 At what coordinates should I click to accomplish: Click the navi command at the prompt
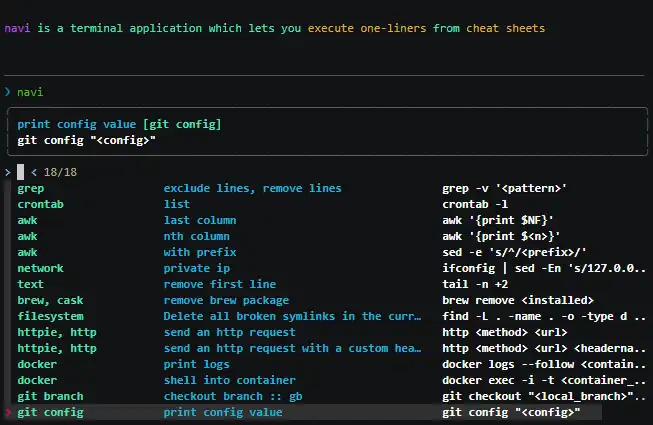click(x=30, y=92)
